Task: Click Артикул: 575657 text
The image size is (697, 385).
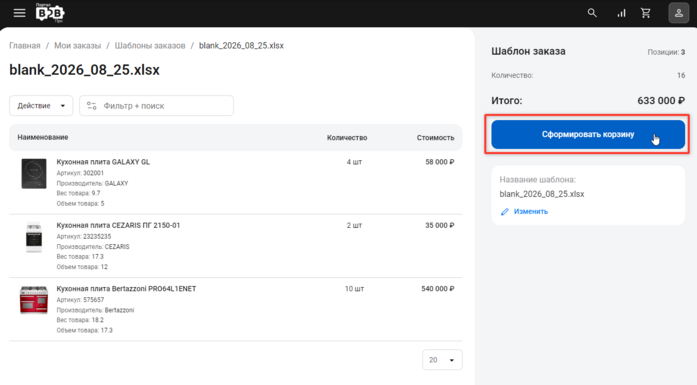Action: point(80,300)
